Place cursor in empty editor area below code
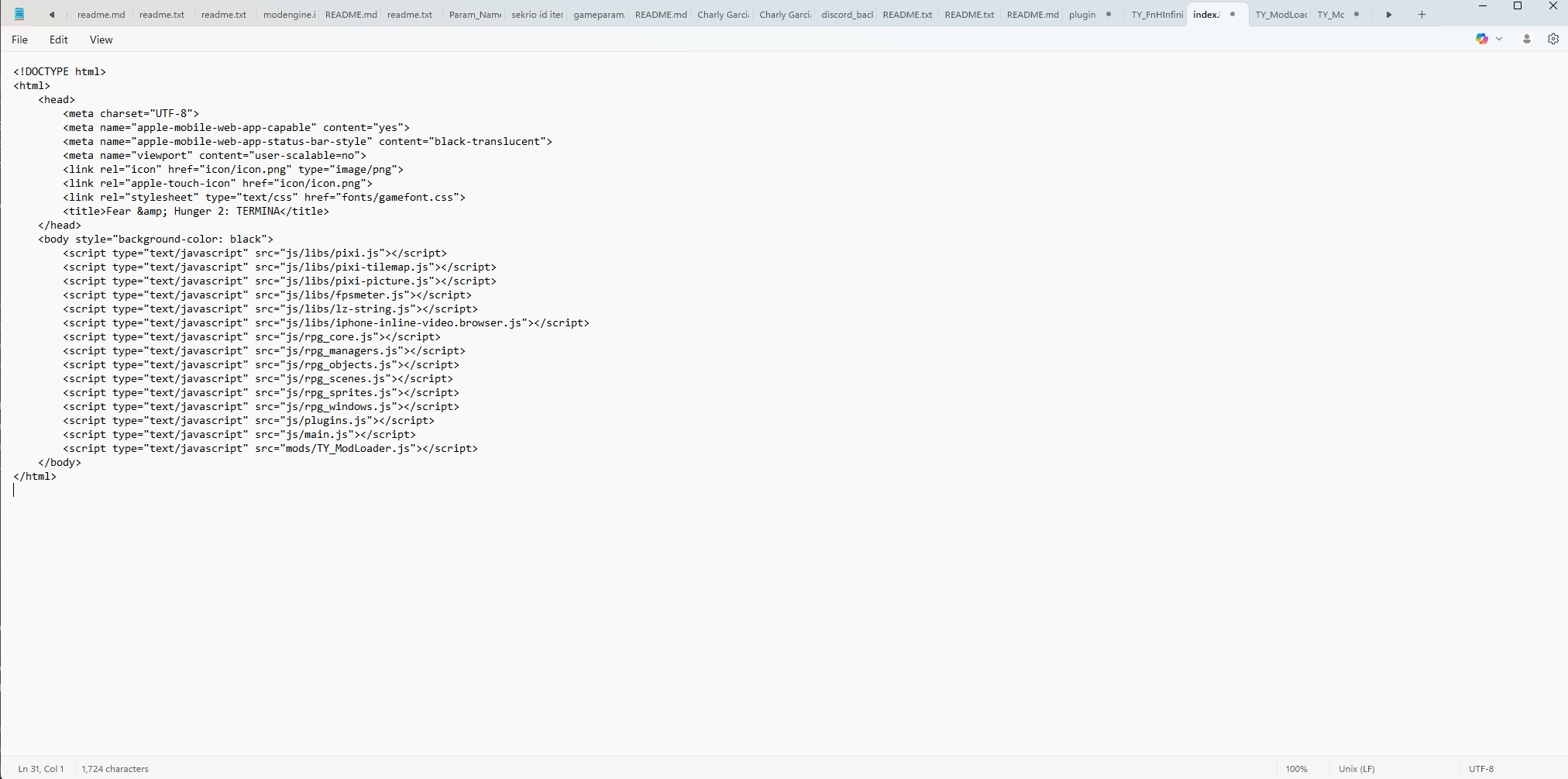The image size is (1568, 779). pyautogui.click(x=784, y=620)
